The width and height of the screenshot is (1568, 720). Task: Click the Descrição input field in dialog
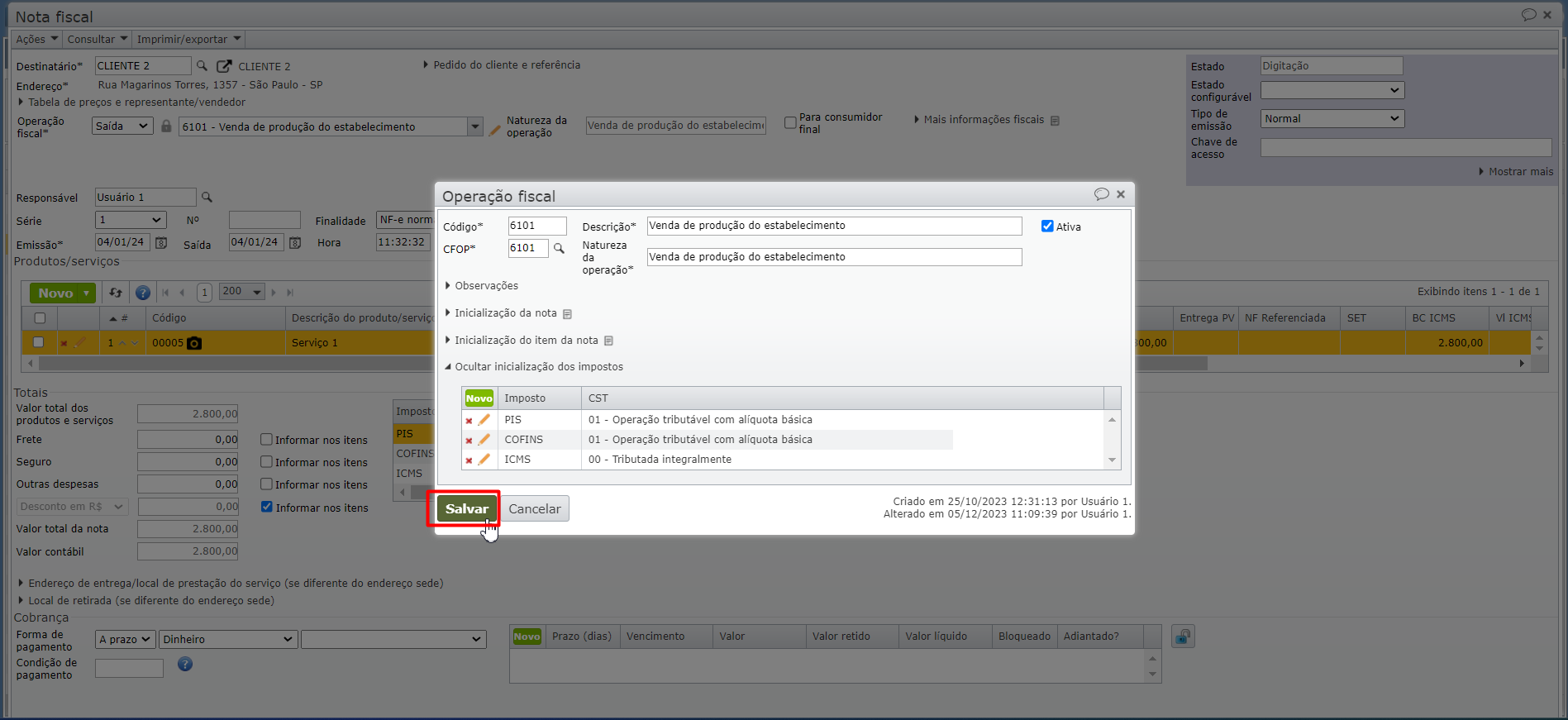tap(834, 226)
